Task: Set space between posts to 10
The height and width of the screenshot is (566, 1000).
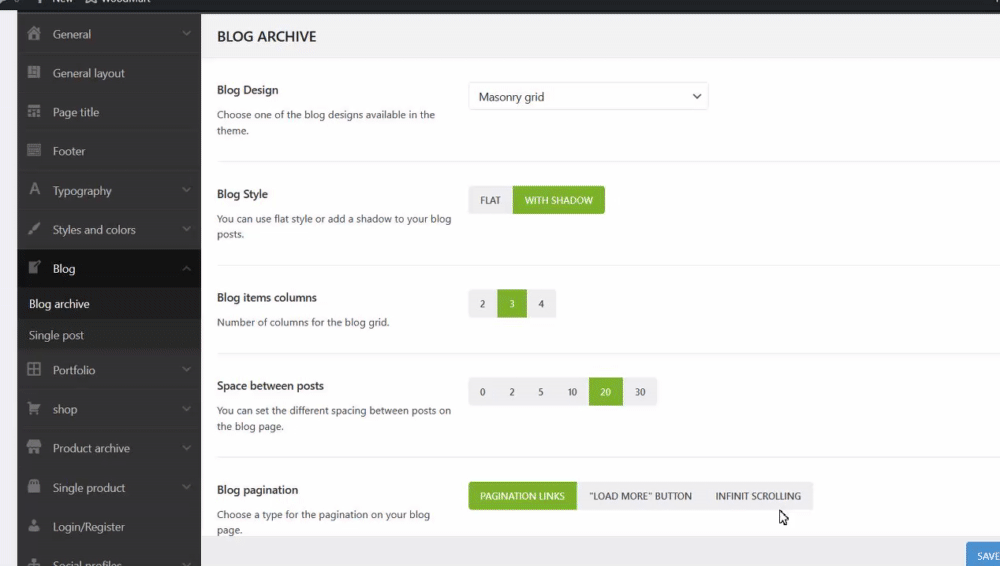Action: click(572, 392)
